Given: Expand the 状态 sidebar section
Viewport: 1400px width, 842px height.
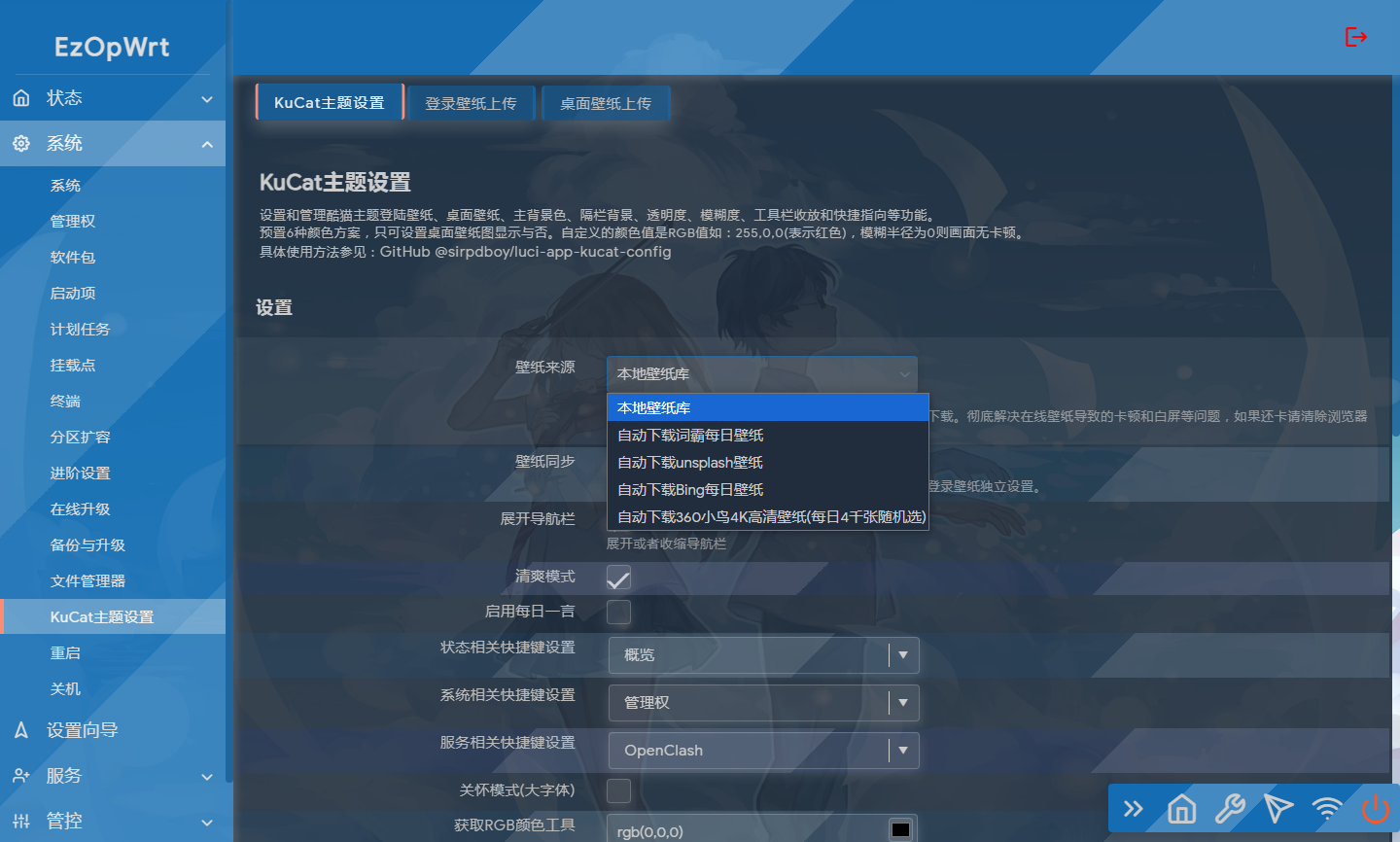Looking at the screenshot, I should point(112,98).
